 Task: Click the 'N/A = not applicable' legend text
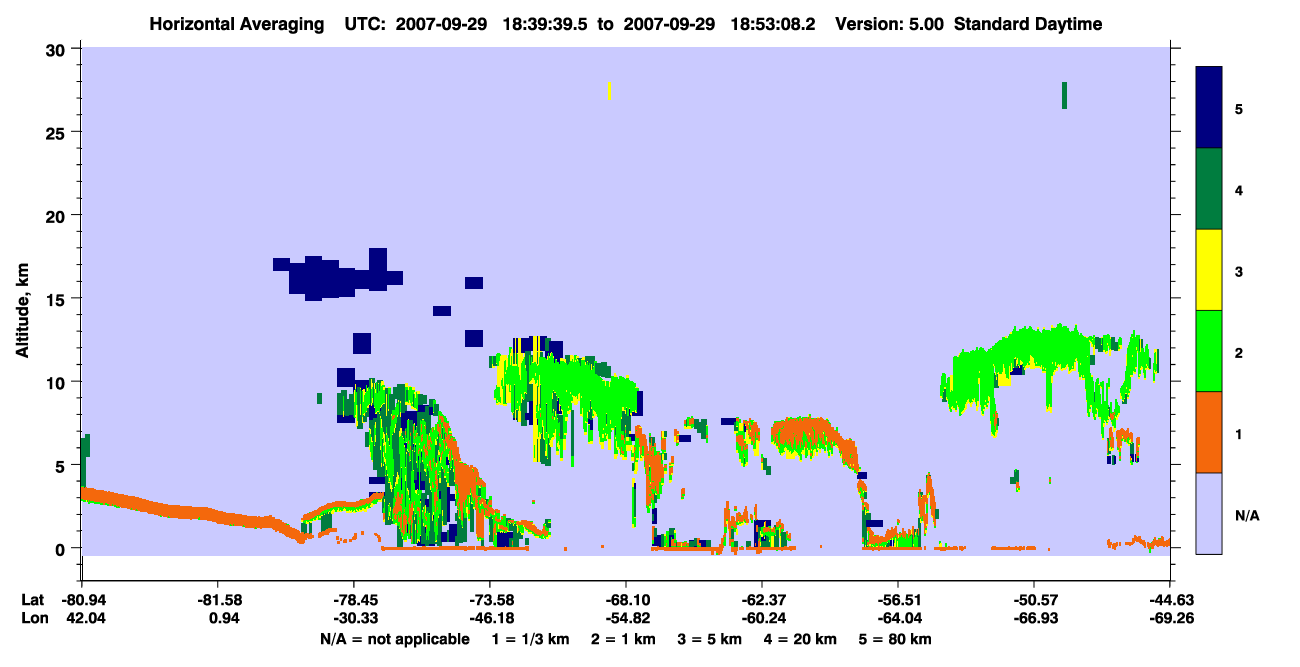[x=394, y=639]
